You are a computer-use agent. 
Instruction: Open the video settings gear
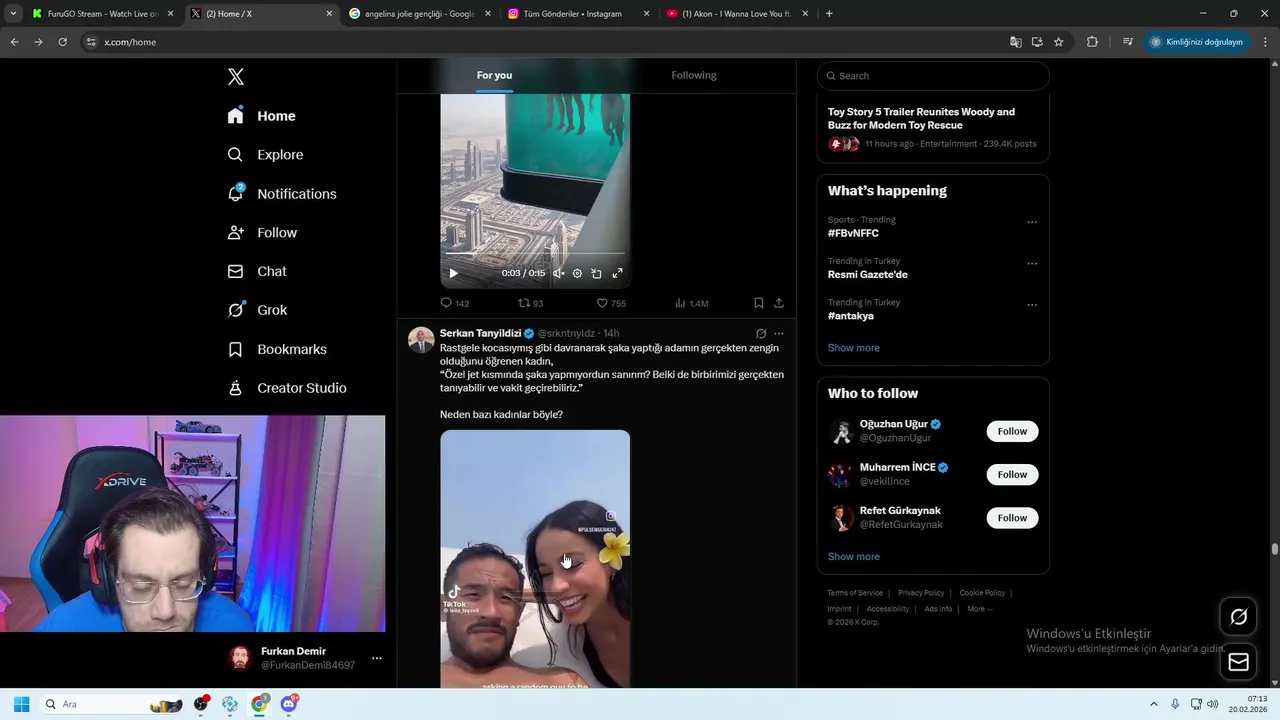pyautogui.click(x=577, y=273)
